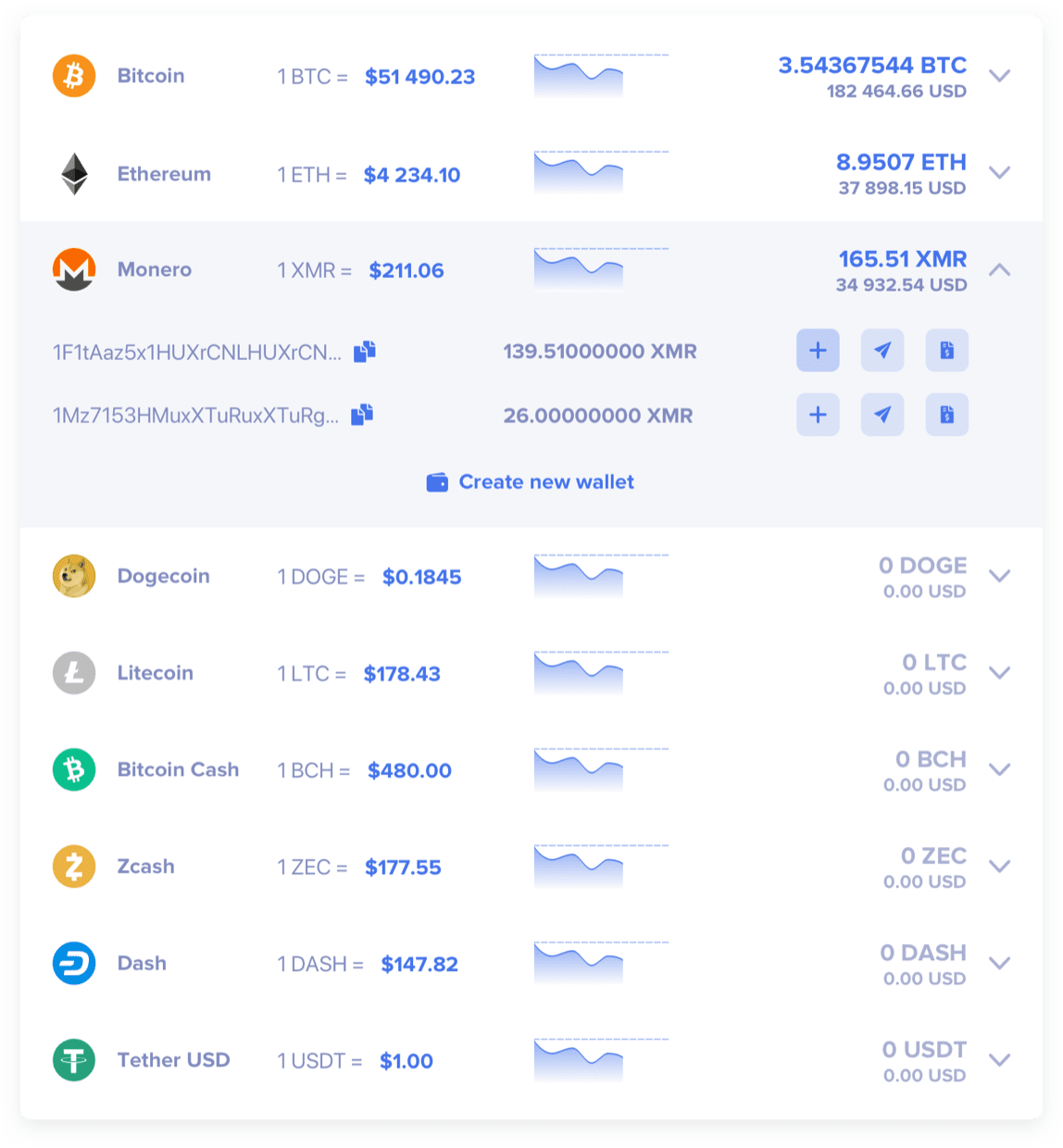Screen dimensions: 1063x1148
Task: Expand the Dogecoin wallets row
Action: pos(999,576)
